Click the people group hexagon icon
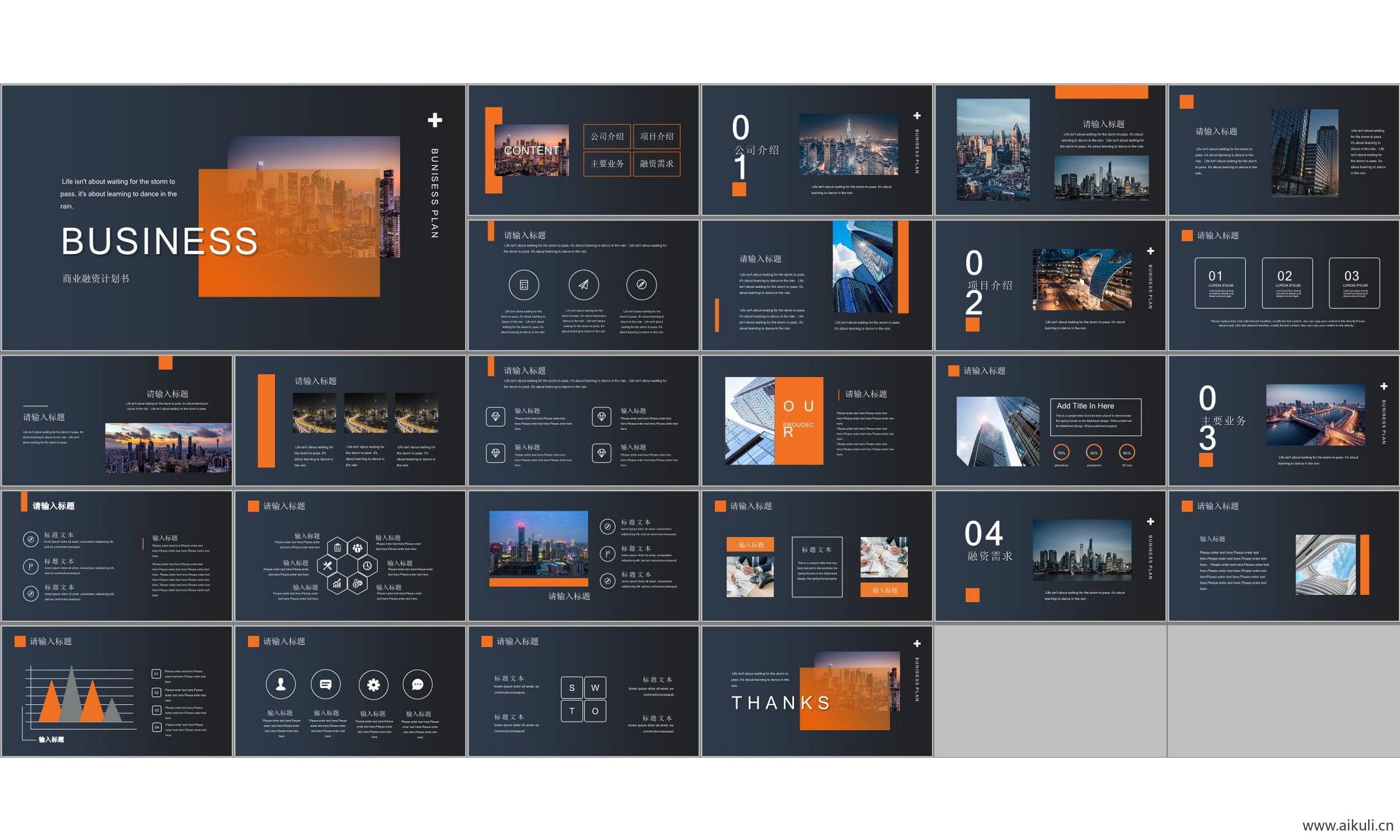The image size is (1400, 840). pos(357,547)
